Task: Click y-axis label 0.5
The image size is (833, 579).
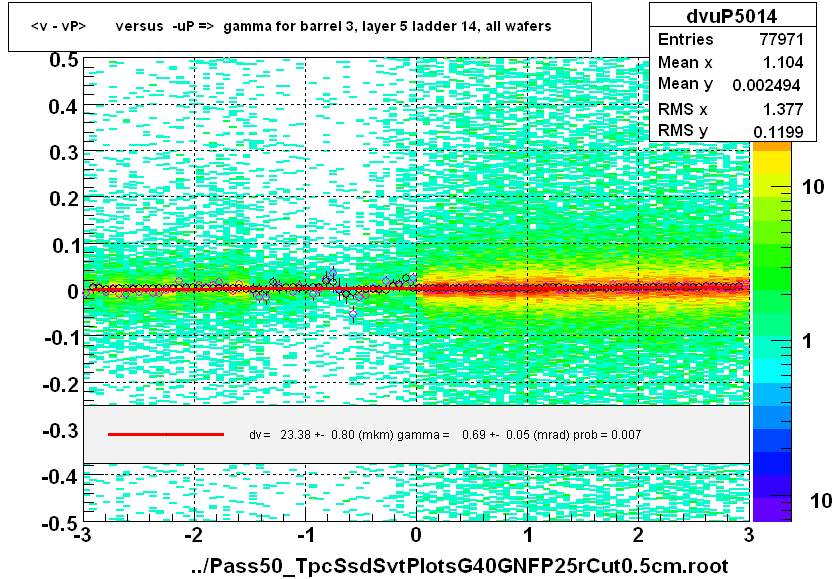Action: pyautogui.click(x=63, y=60)
